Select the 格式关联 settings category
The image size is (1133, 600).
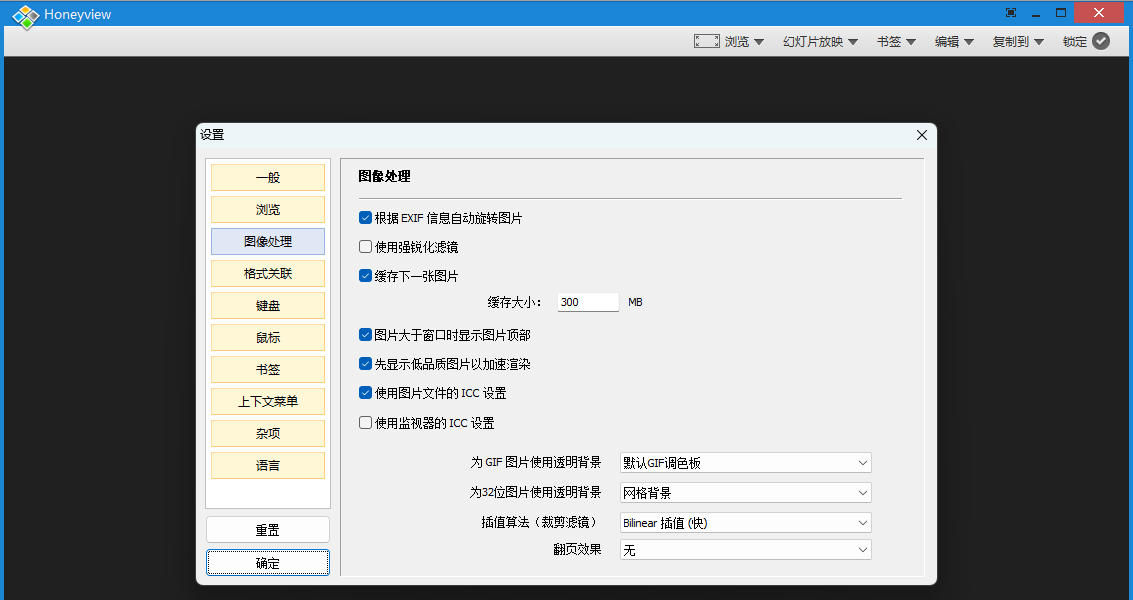point(268,273)
